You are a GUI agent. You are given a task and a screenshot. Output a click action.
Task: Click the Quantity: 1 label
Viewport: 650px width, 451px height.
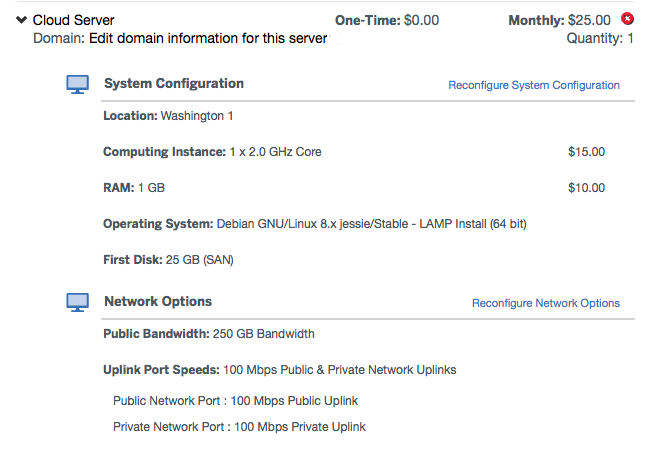click(600, 39)
